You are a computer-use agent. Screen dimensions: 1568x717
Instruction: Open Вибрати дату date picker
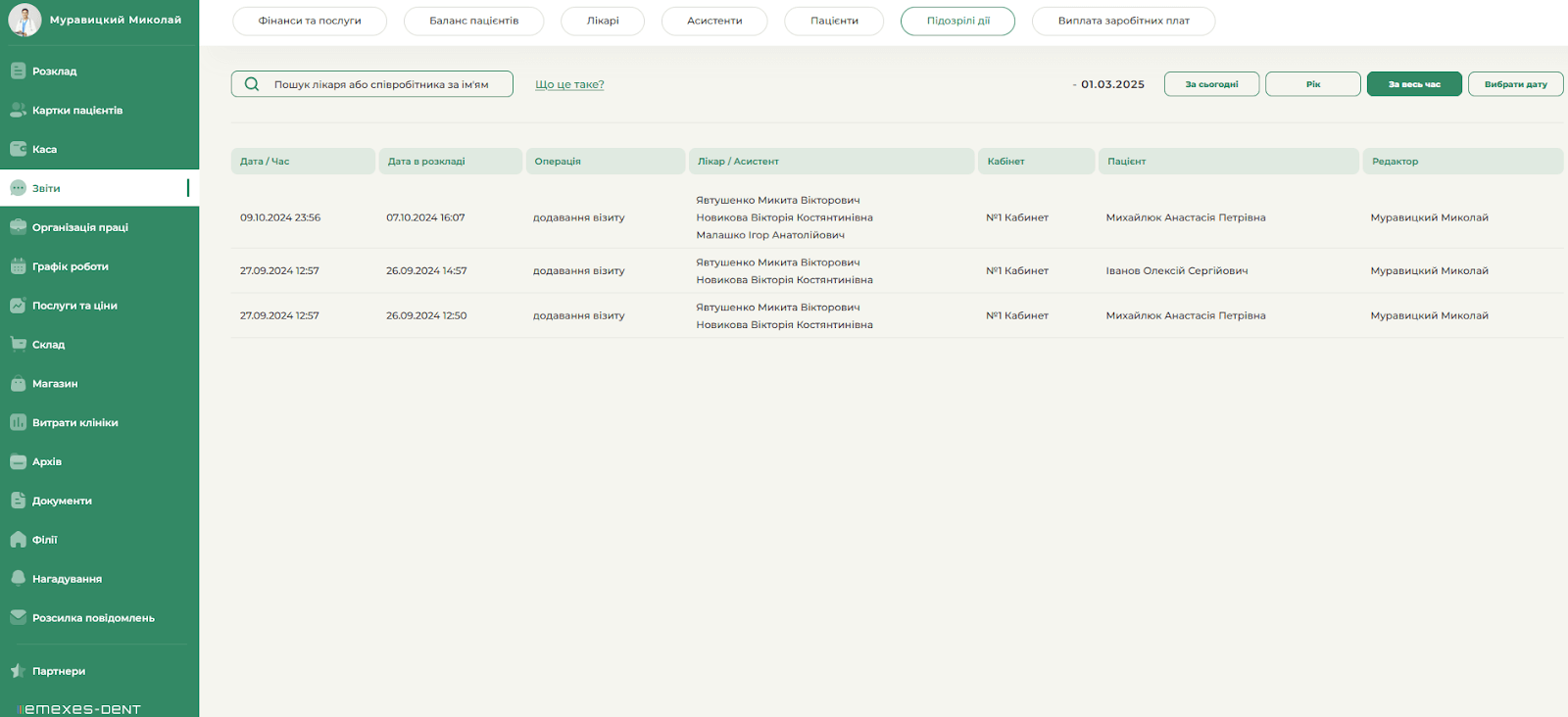[x=1515, y=84]
